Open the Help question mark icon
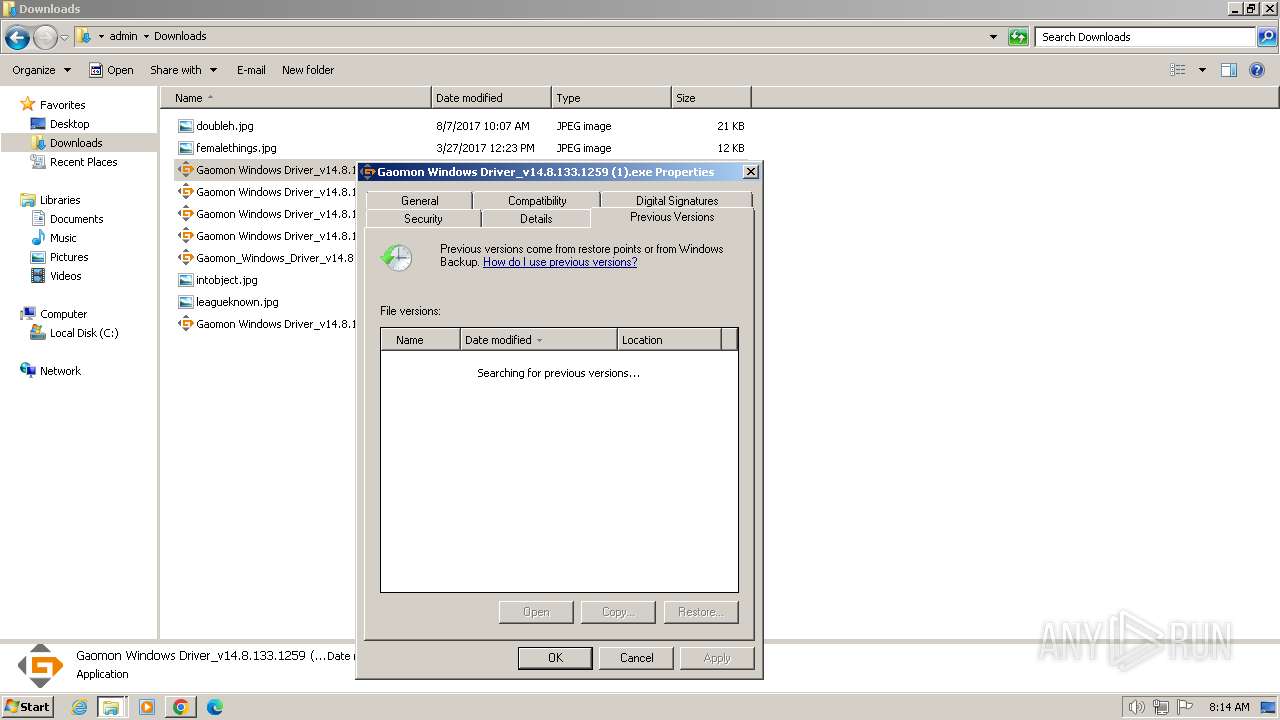This screenshot has height=720, width=1280. [1258, 70]
